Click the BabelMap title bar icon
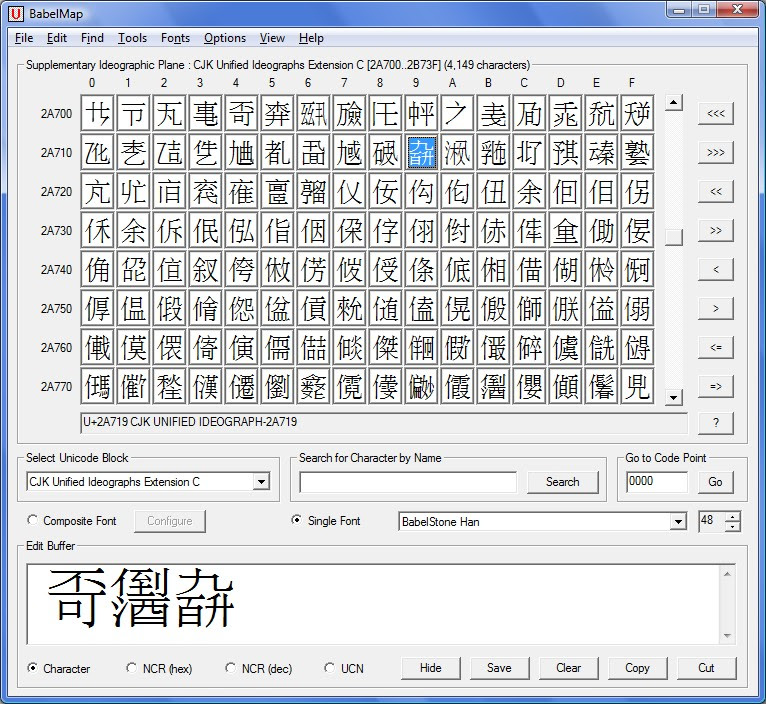 [x=16, y=14]
